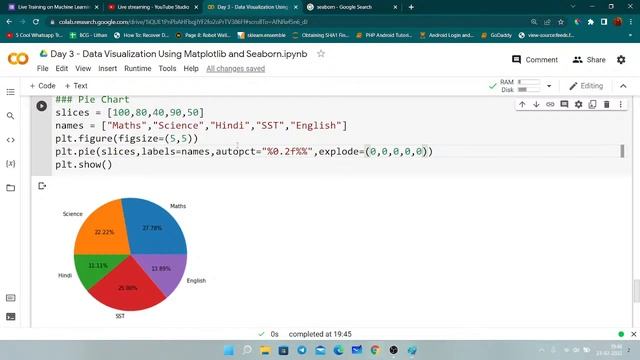
Task: Reload the browser page
Action: click(x=36, y=22)
